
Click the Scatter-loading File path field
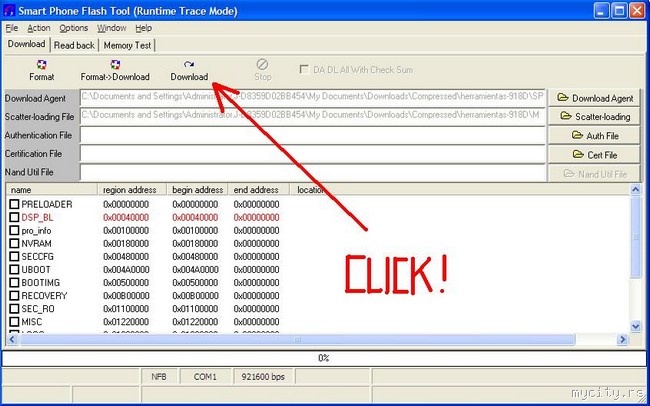pos(313,116)
